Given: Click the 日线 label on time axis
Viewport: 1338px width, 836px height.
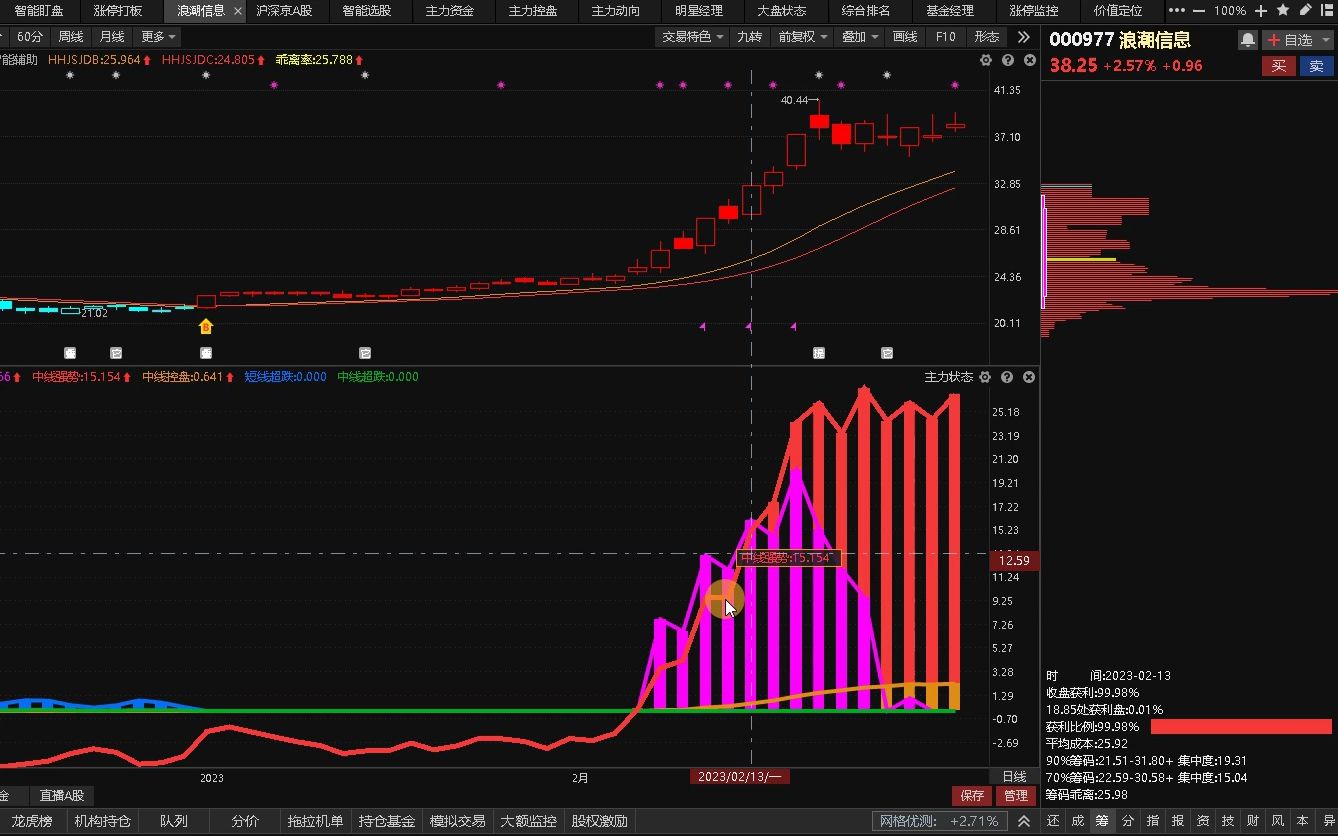Looking at the screenshot, I should pyautogui.click(x=1014, y=777).
